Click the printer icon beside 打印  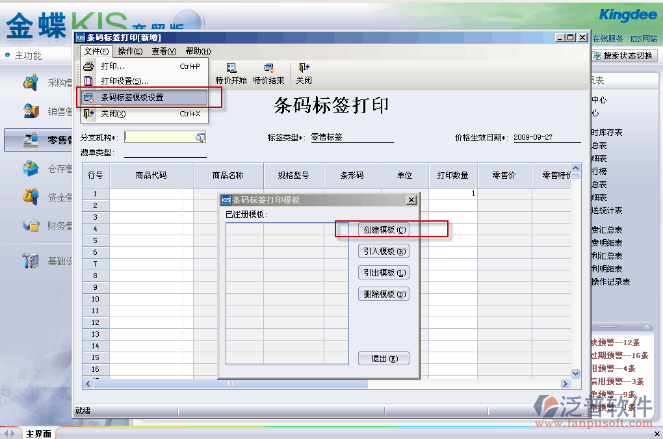(88, 66)
